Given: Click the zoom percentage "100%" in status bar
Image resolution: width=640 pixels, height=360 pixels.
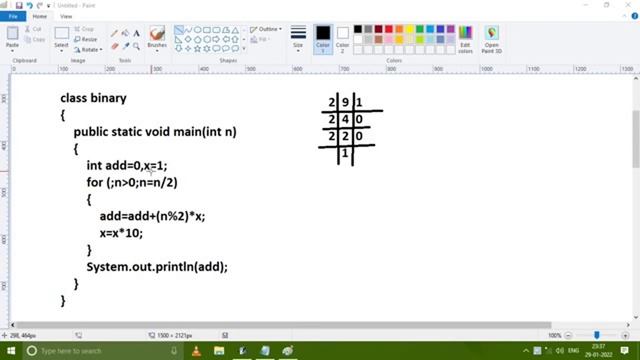Looking at the screenshot, I should tap(555, 336).
